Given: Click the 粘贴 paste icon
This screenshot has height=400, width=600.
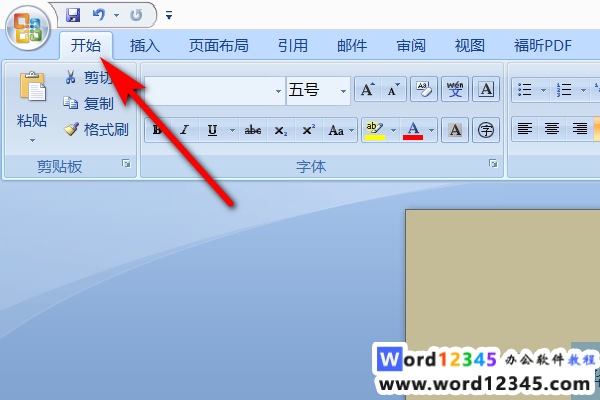Looking at the screenshot, I should click(x=33, y=87).
